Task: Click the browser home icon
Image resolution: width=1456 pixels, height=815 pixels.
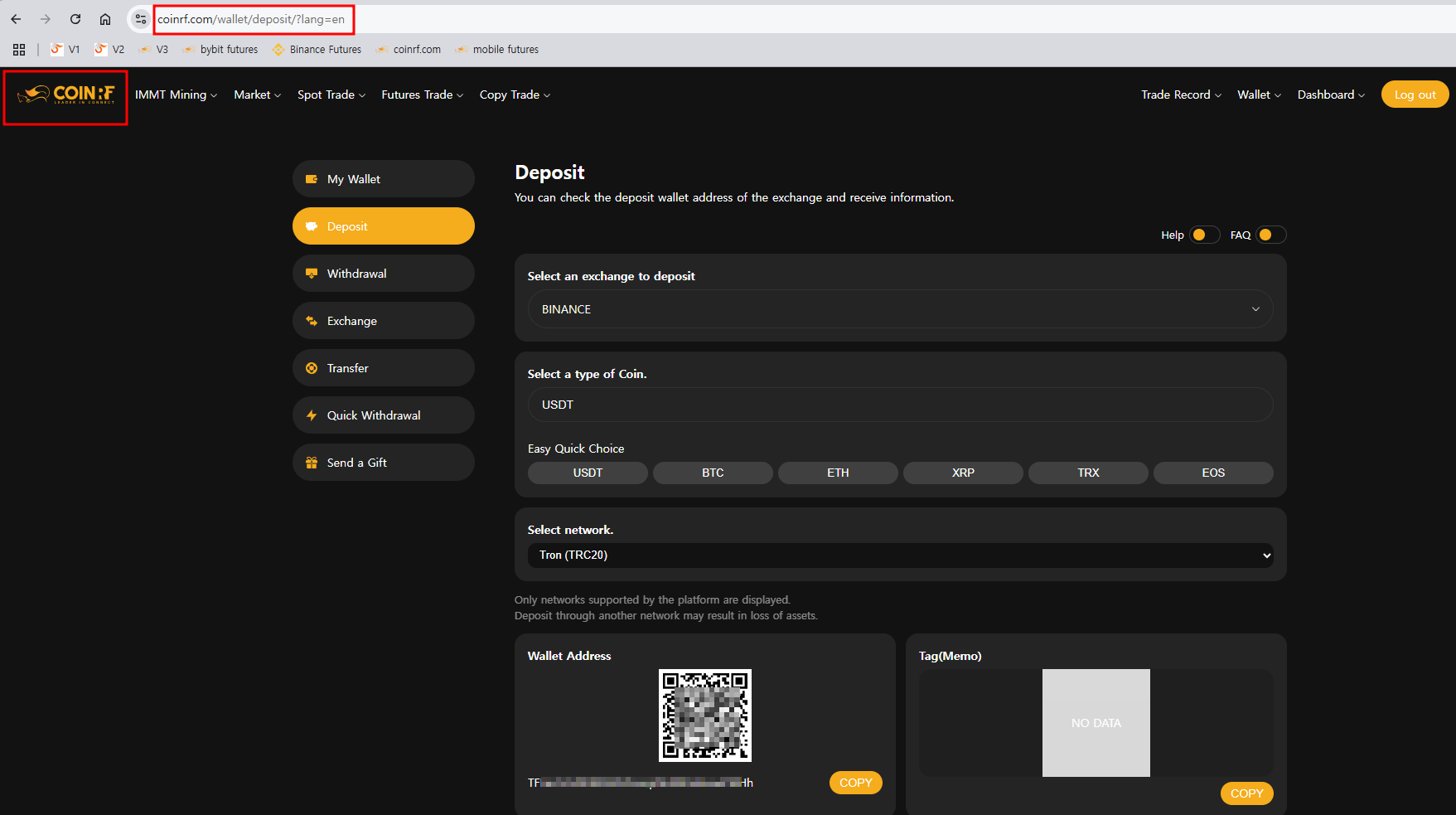Action: (106, 18)
